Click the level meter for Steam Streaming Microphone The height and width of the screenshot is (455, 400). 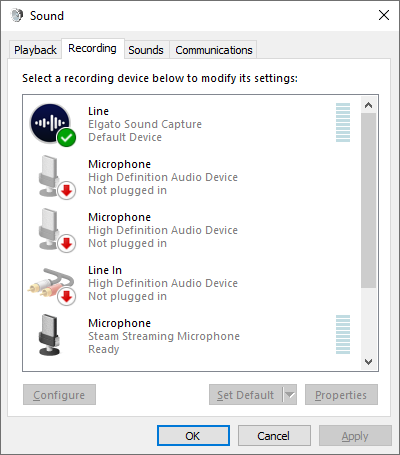point(343,334)
